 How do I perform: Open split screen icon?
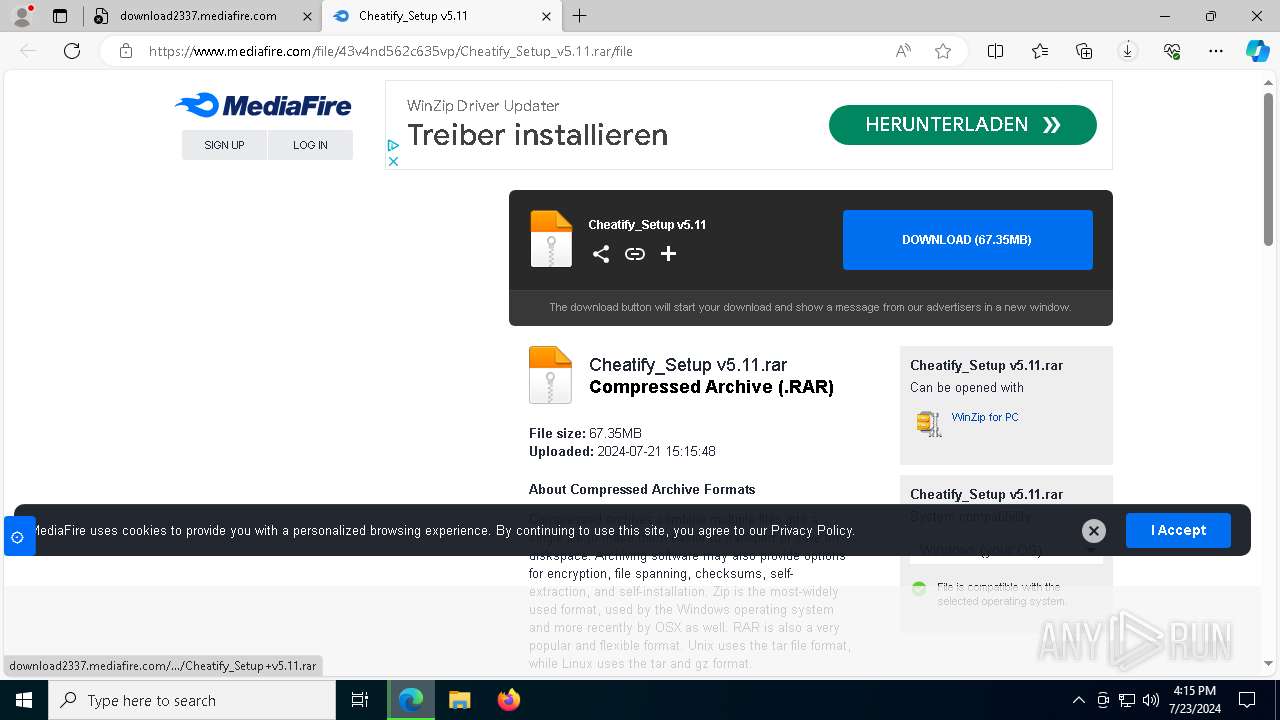click(x=996, y=51)
